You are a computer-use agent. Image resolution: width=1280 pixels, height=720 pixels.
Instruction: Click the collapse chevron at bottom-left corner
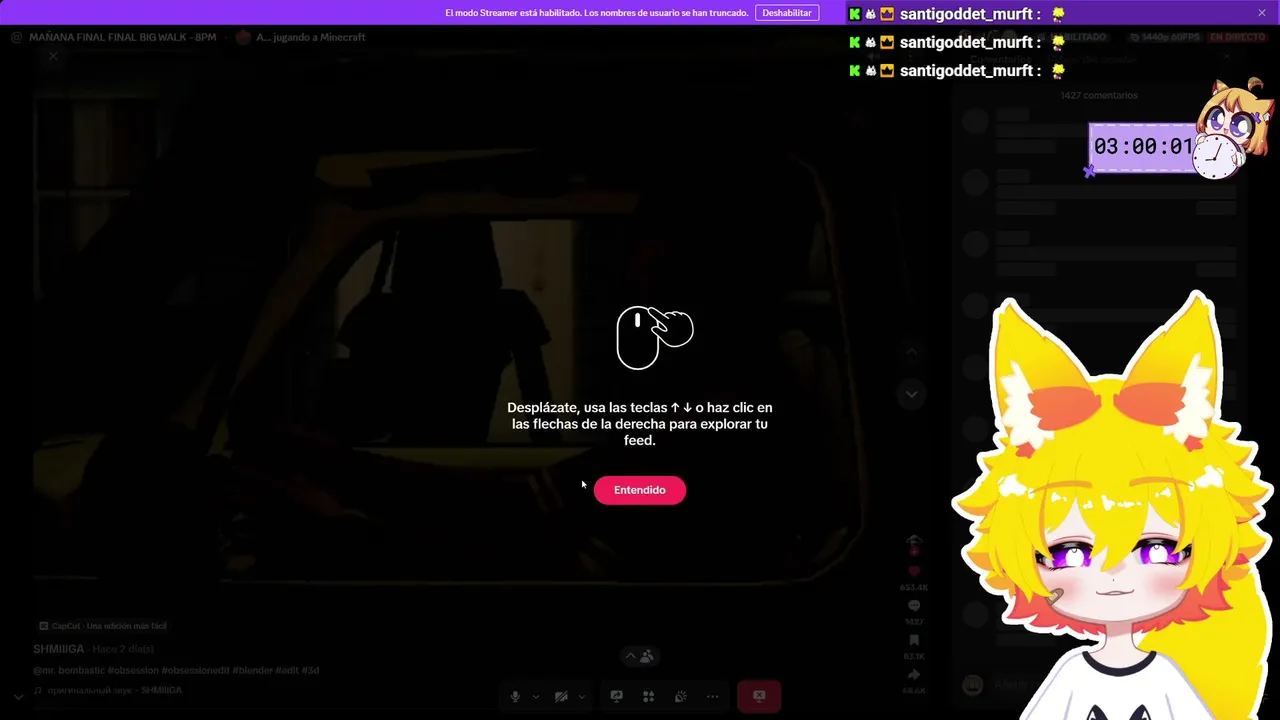(18, 696)
